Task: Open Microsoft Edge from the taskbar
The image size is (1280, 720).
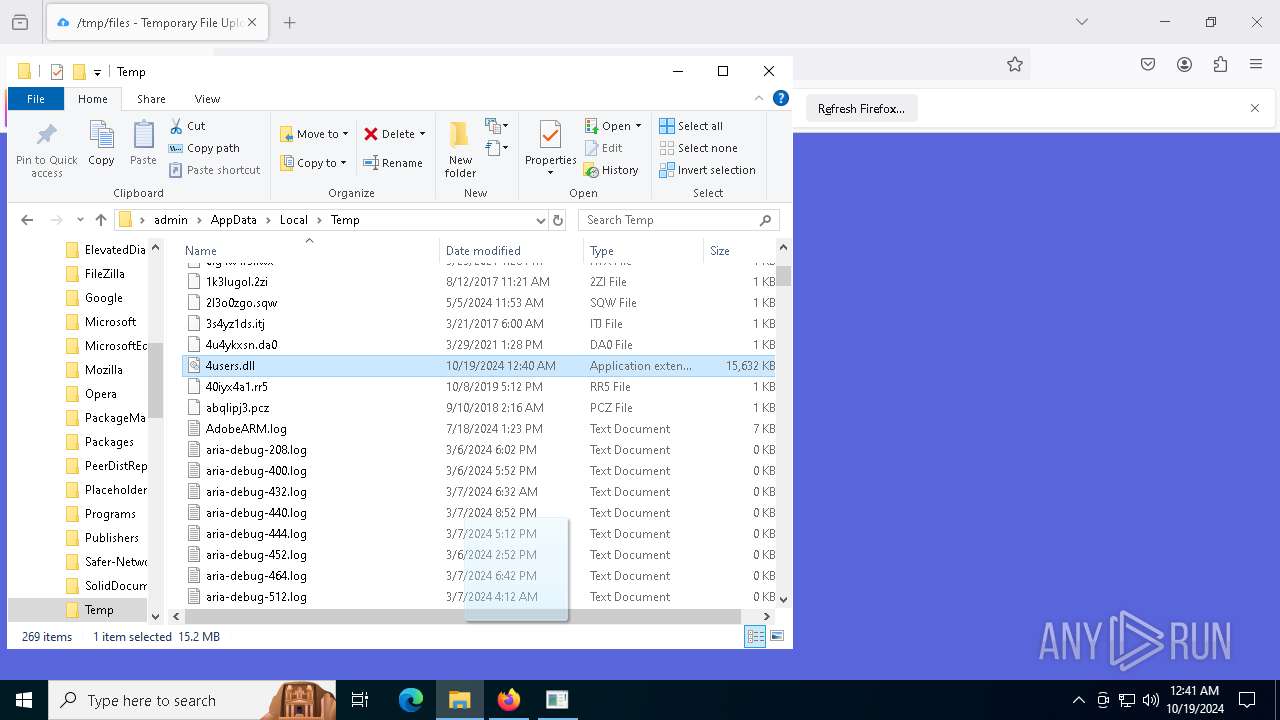Action: [x=411, y=700]
